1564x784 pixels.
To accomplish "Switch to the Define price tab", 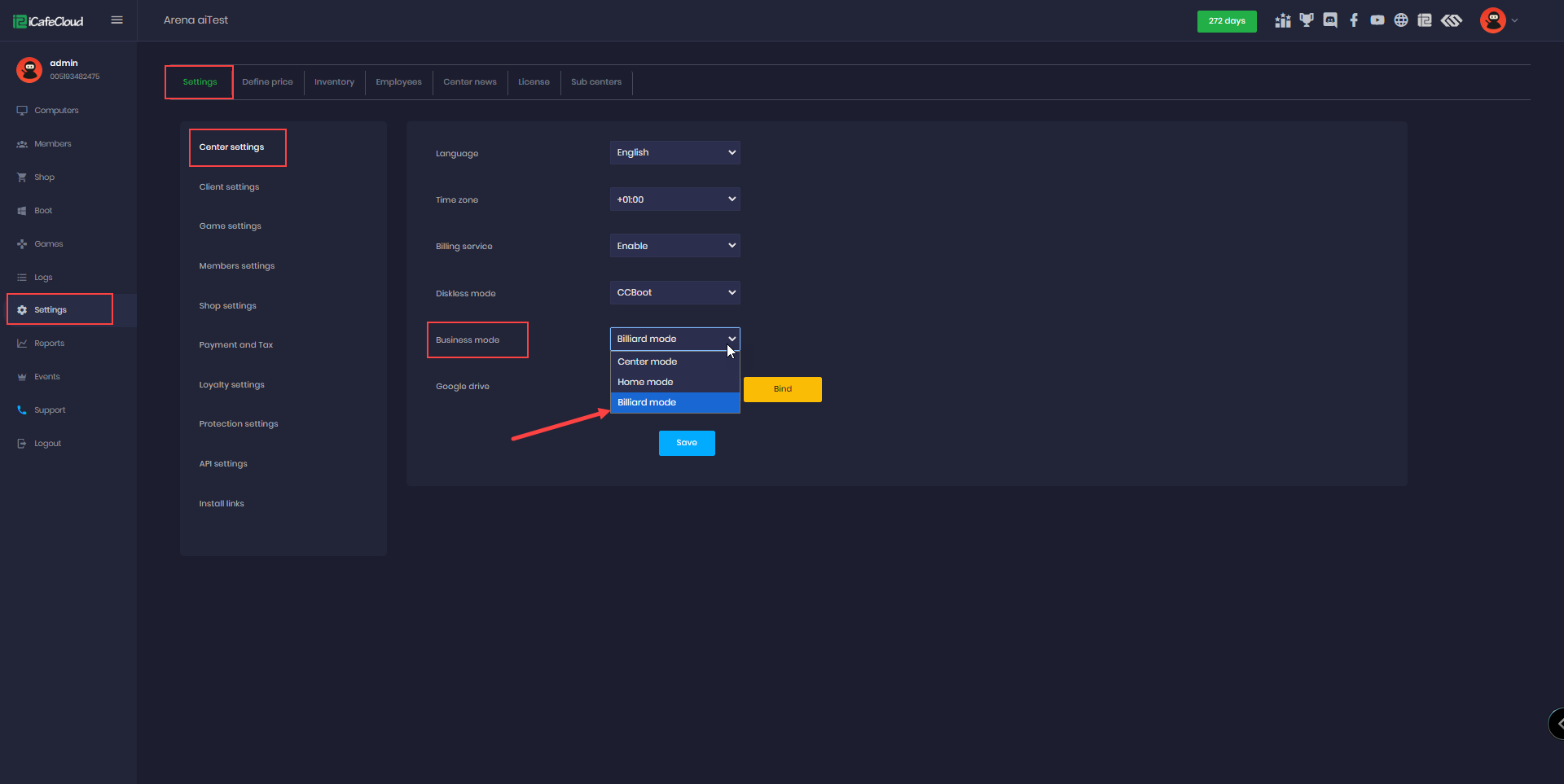I will [267, 82].
